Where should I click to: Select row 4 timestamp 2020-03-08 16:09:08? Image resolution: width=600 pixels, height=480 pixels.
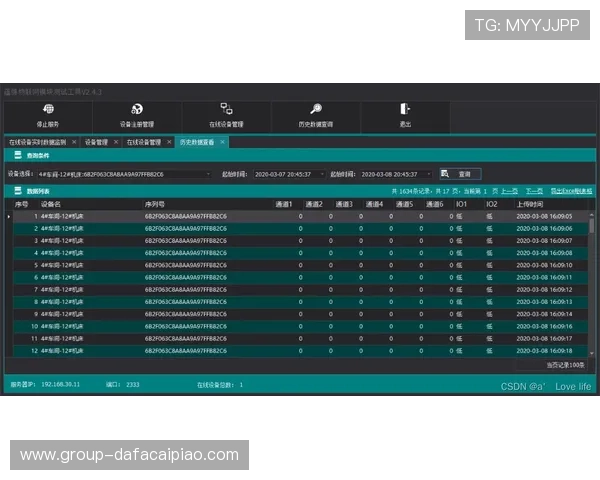tap(544, 253)
